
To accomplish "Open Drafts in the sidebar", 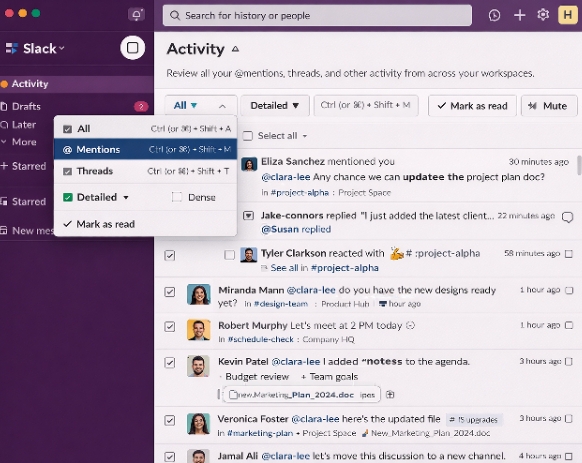I will [77, 107].
